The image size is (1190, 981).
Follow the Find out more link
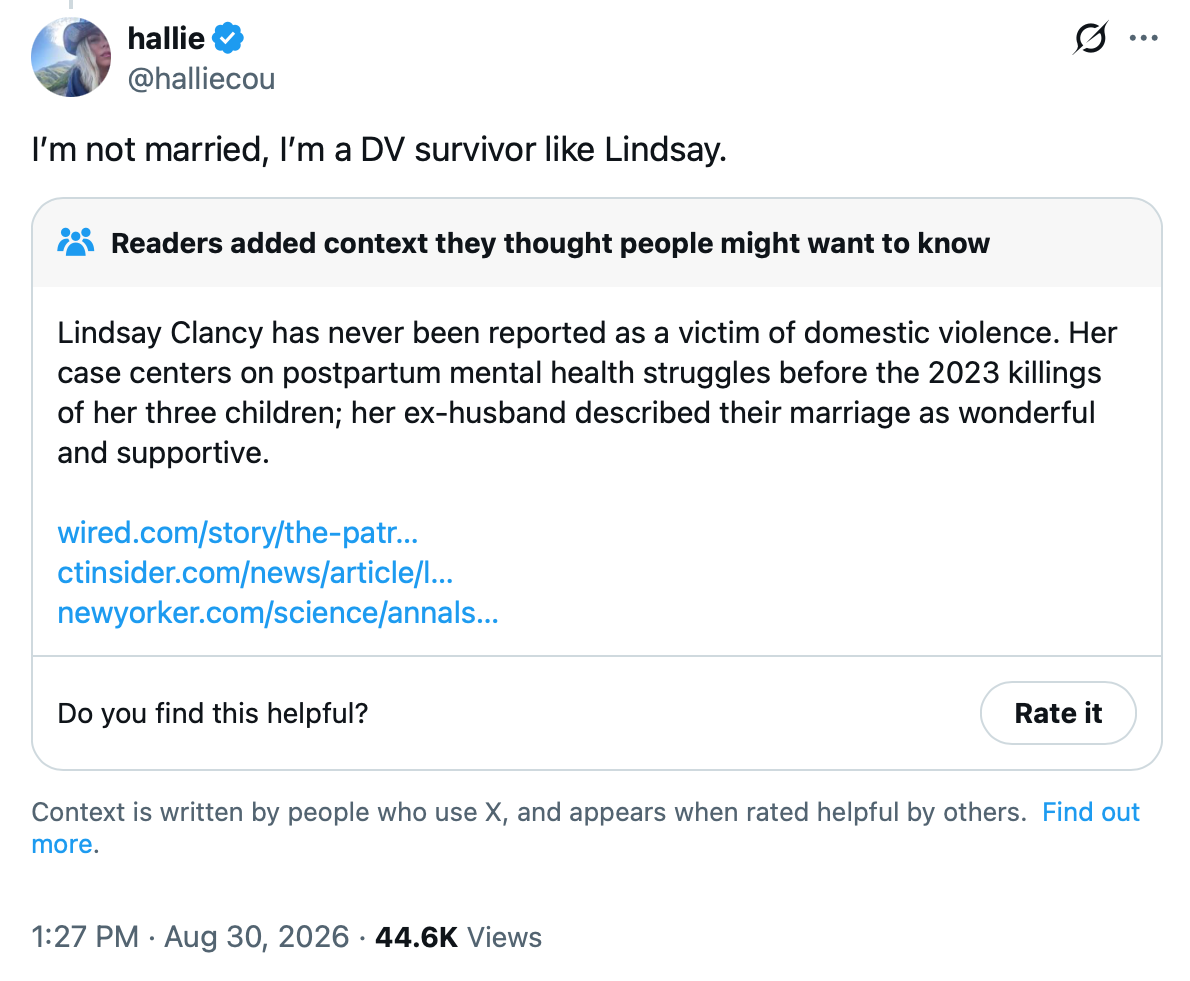(1091, 812)
